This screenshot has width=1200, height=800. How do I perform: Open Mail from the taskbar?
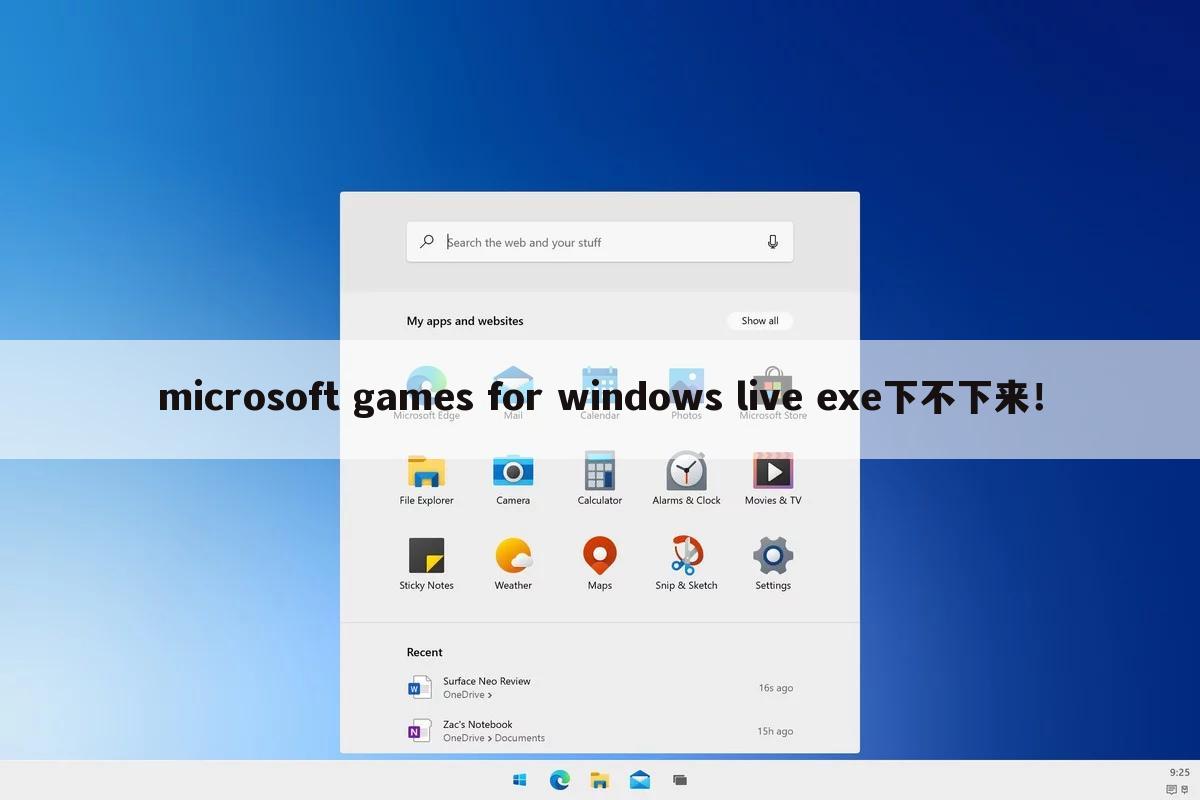click(x=640, y=780)
